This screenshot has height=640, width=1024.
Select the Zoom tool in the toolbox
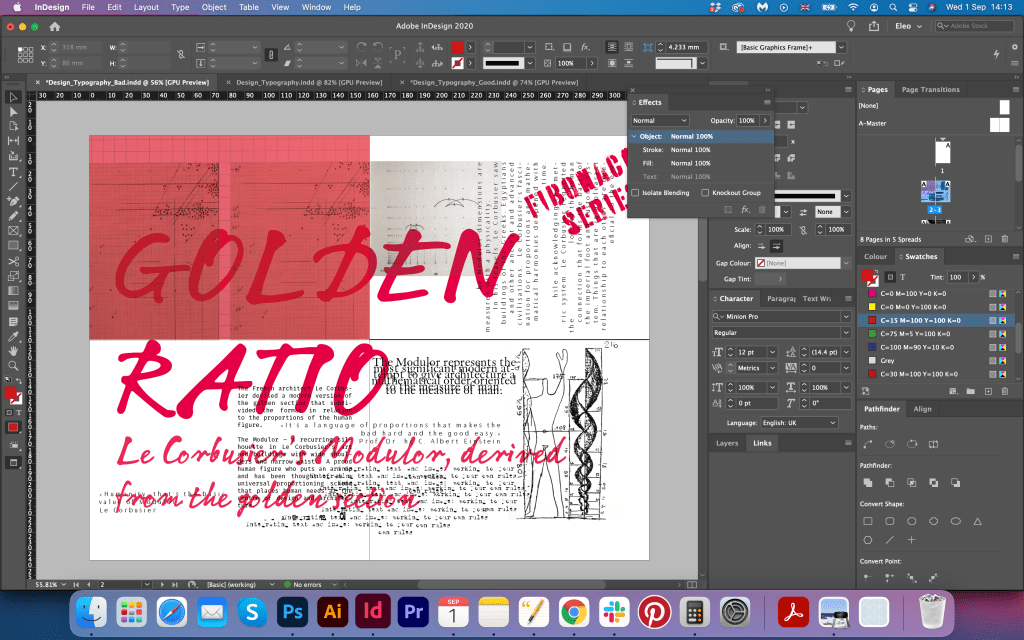coord(14,366)
